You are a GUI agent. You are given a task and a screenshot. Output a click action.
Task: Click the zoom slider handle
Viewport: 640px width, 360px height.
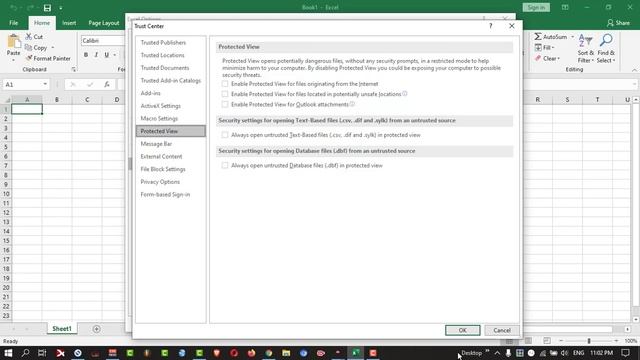point(589,341)
